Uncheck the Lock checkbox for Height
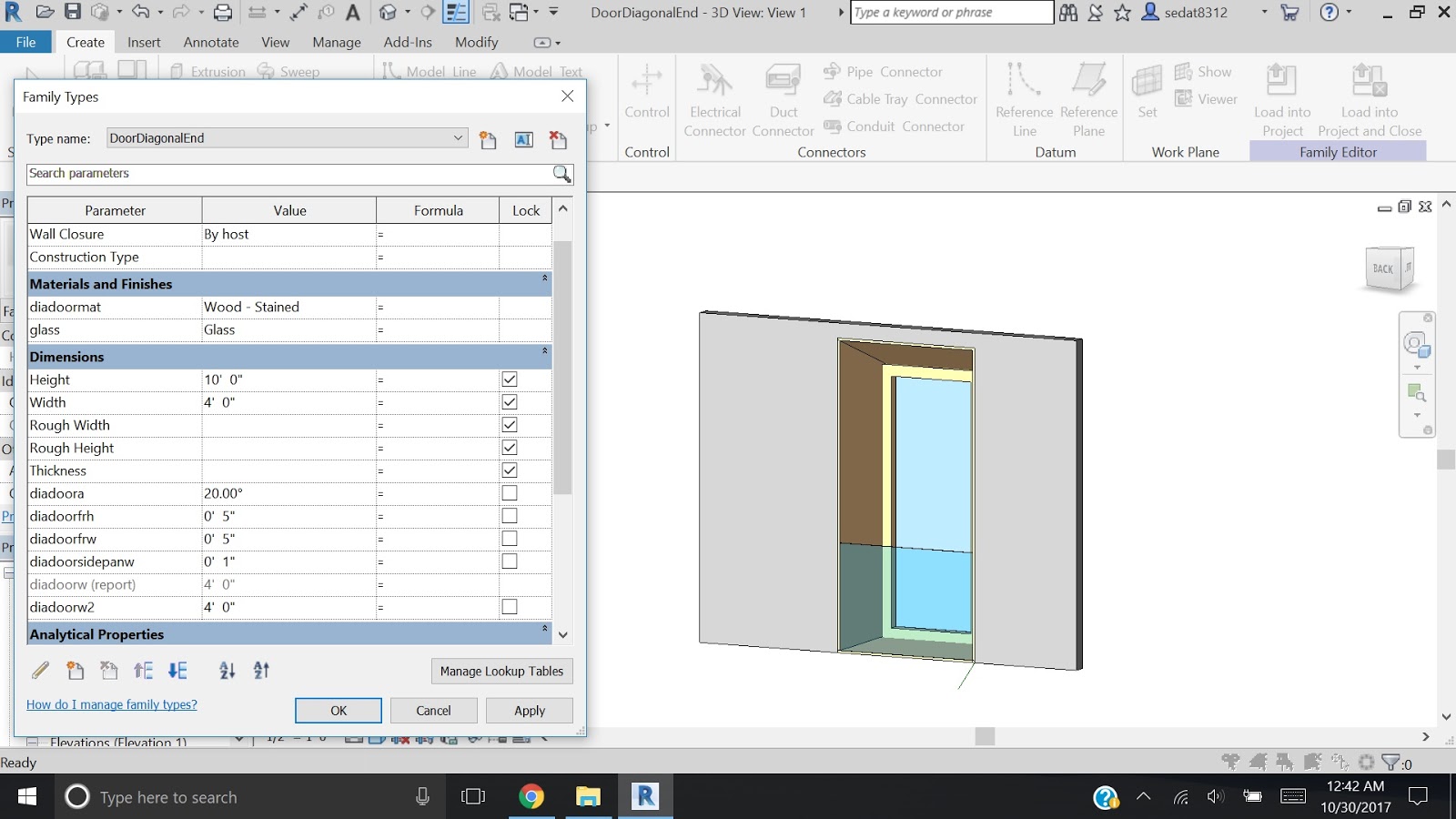 (x=509, y=379)
